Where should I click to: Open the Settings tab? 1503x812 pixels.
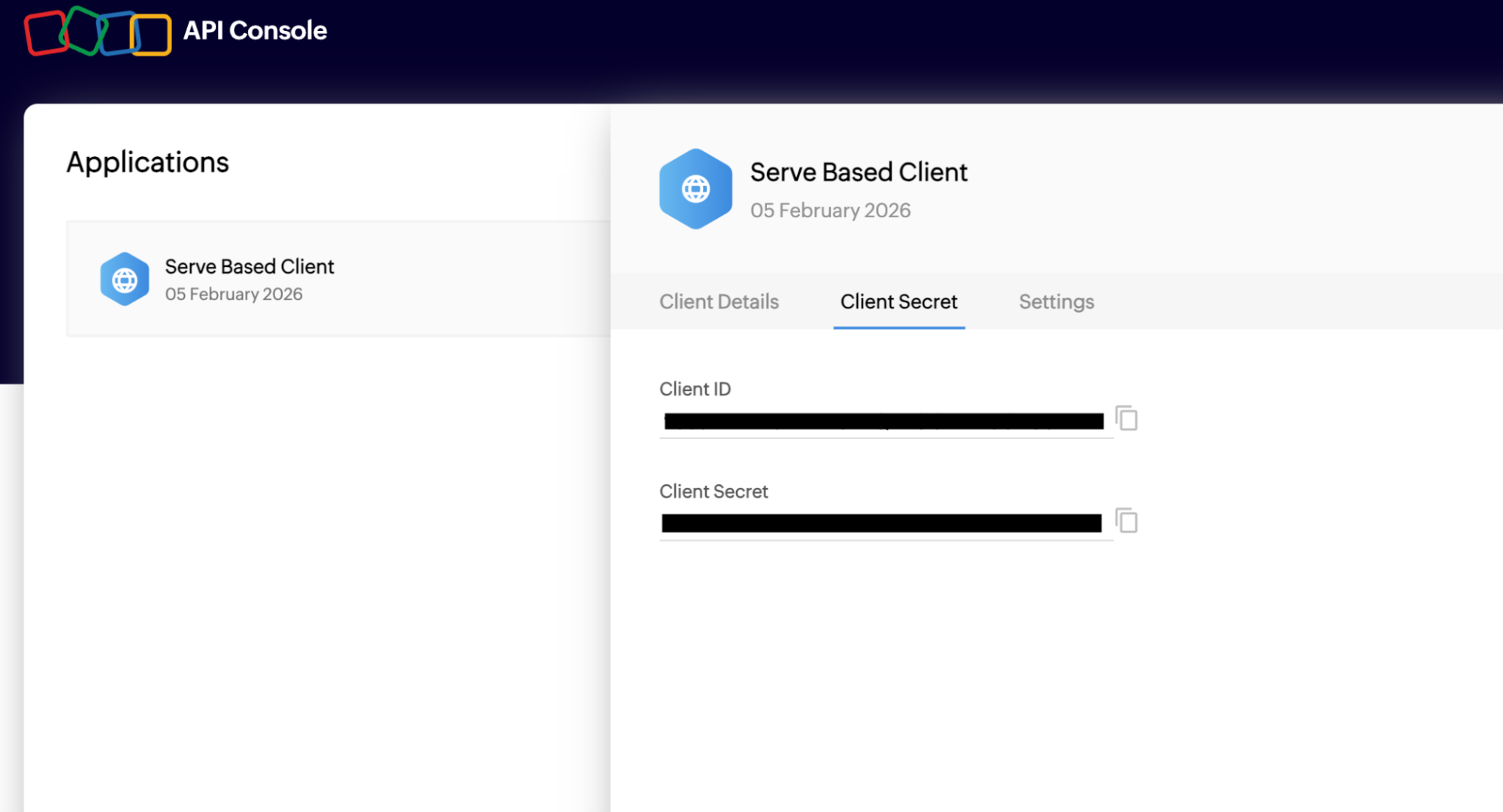point(1056,301)
